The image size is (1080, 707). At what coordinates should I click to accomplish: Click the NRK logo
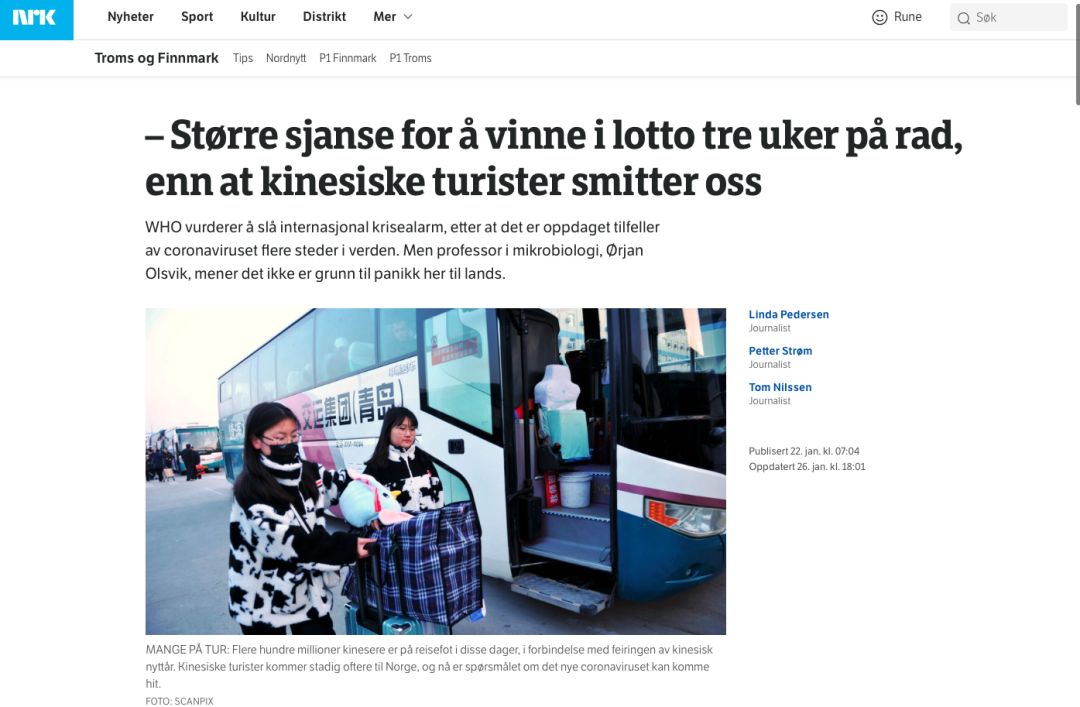(36, 19)
